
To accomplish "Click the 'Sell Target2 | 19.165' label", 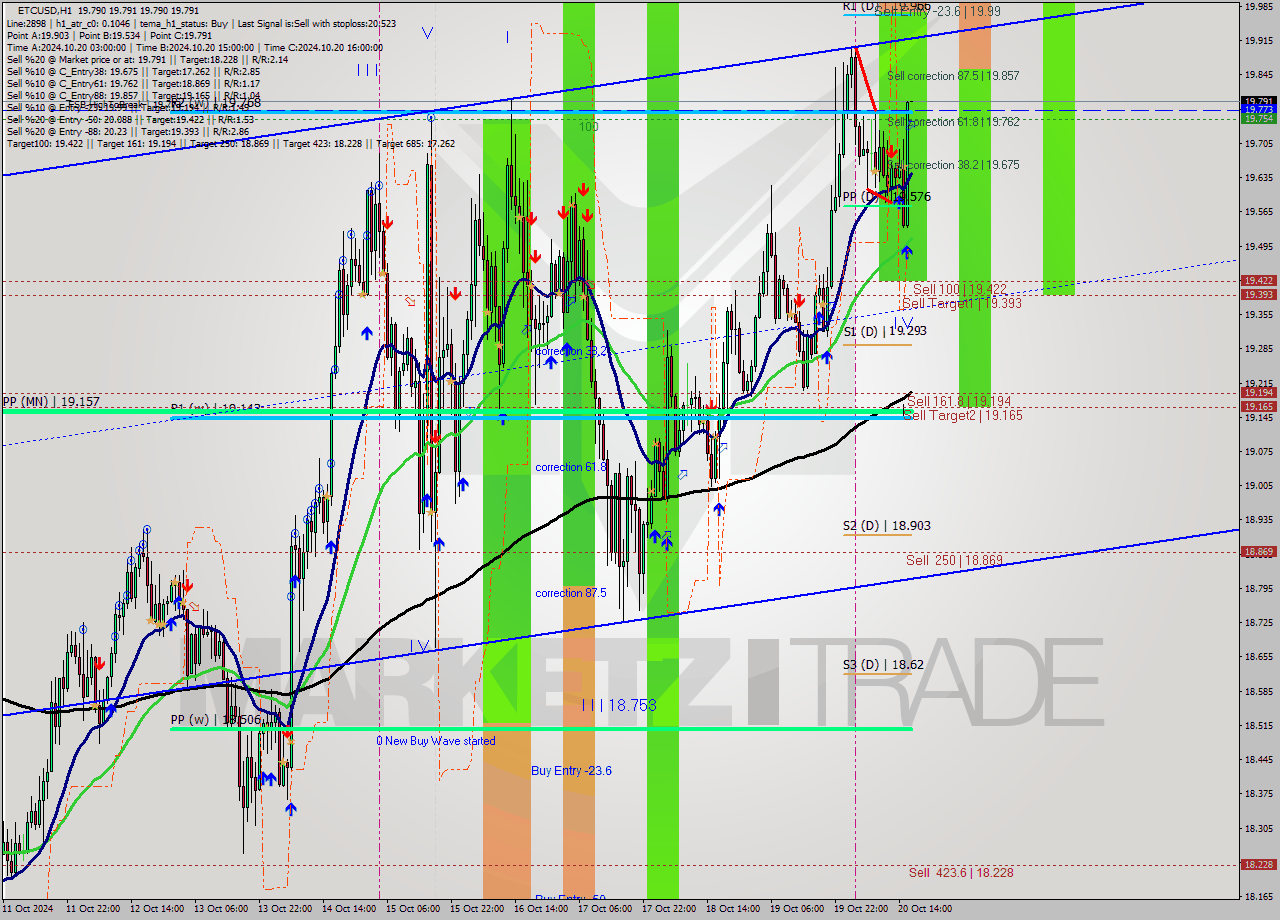I will (x=962, y=415).
